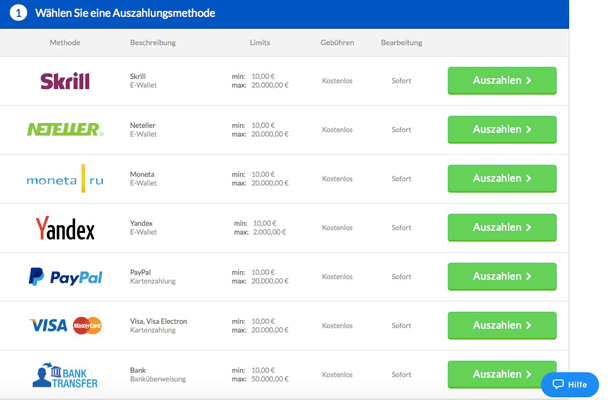Choose Auszahlen for Visa, Visa Electron
The image size is (610, 400).
502,326
